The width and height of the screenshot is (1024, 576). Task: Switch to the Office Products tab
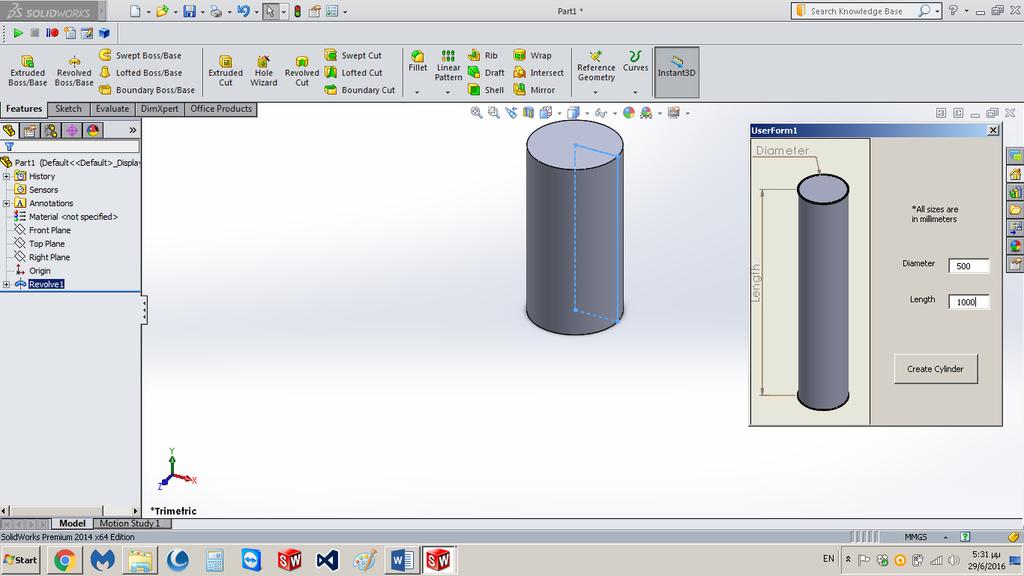(221, 109)
